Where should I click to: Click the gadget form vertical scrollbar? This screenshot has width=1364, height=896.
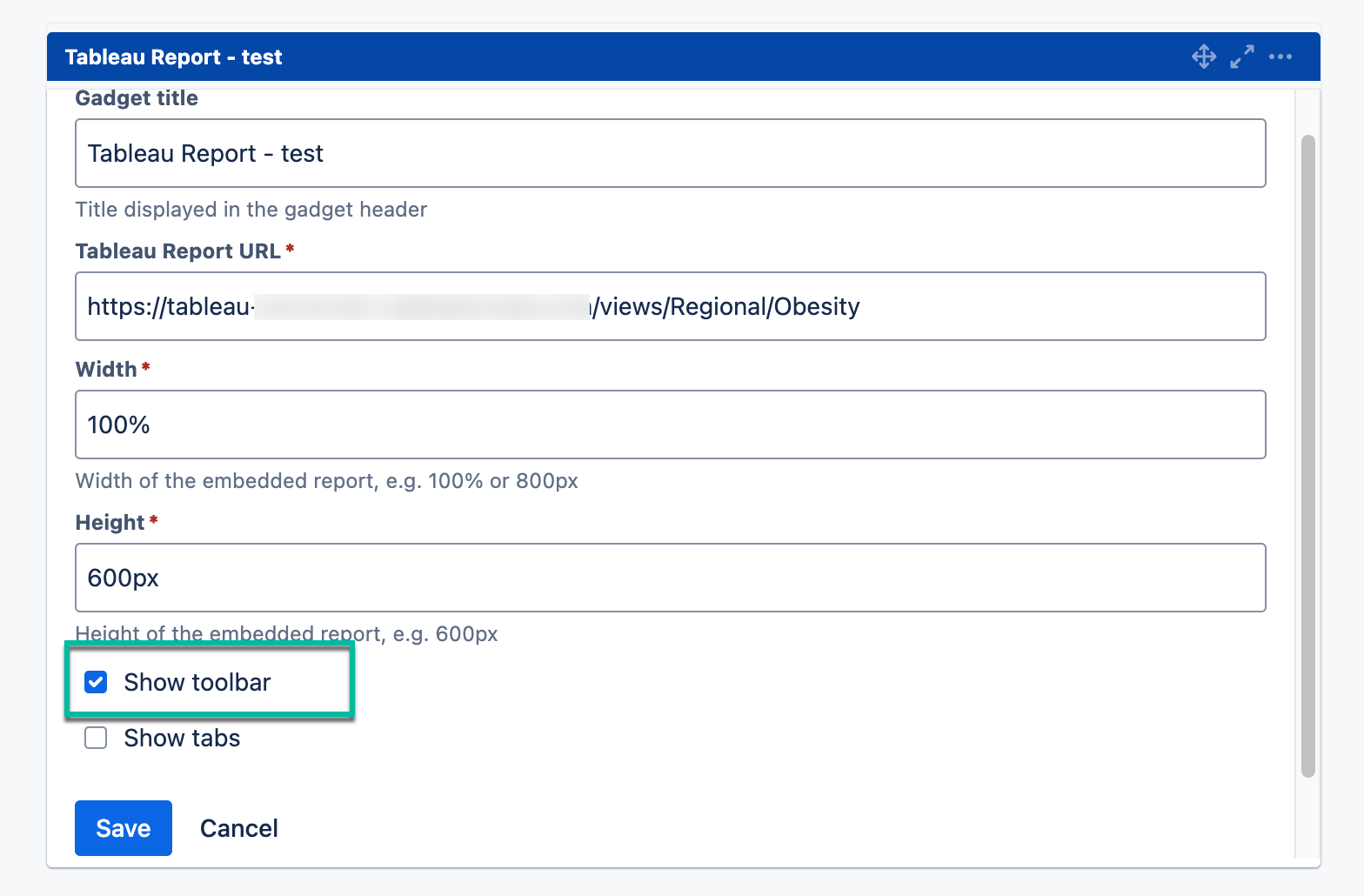tap(1307, 456)
